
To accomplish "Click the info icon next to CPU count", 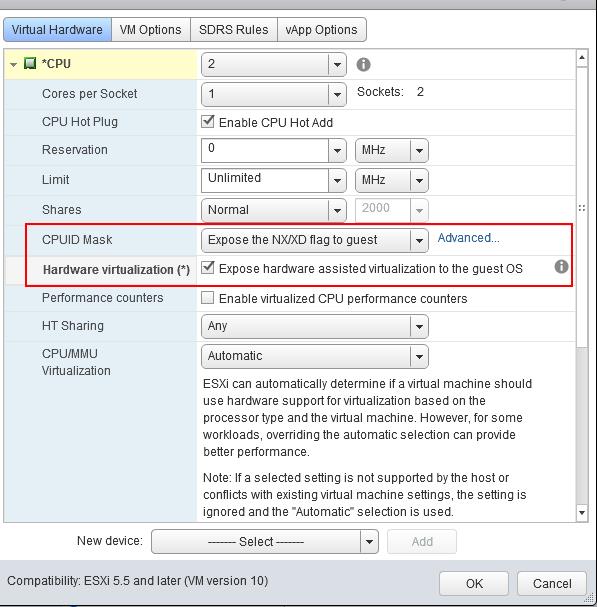I will [363, 64].
